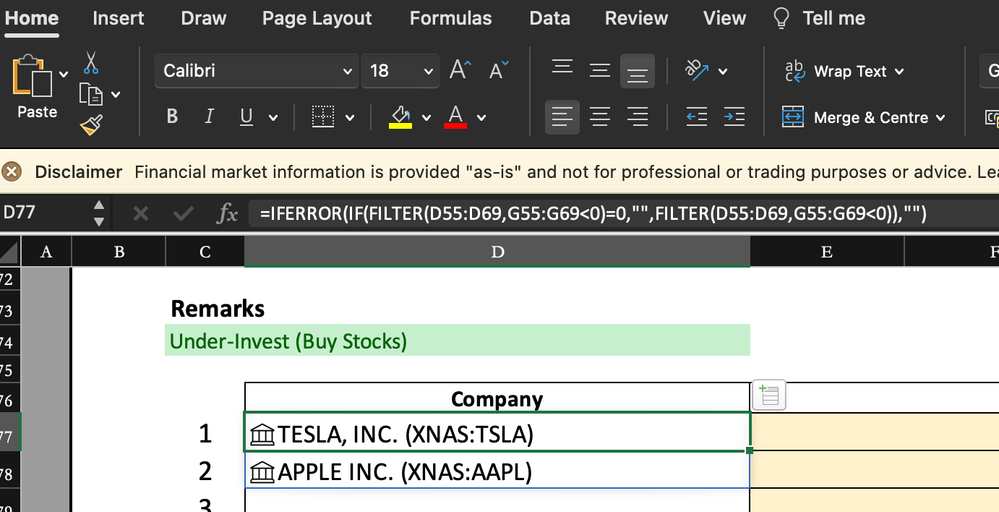Open the Data tab
Image resolution: width=999 pixels, height=512 pixels.
pyautogui.click(x=549, y=18)
